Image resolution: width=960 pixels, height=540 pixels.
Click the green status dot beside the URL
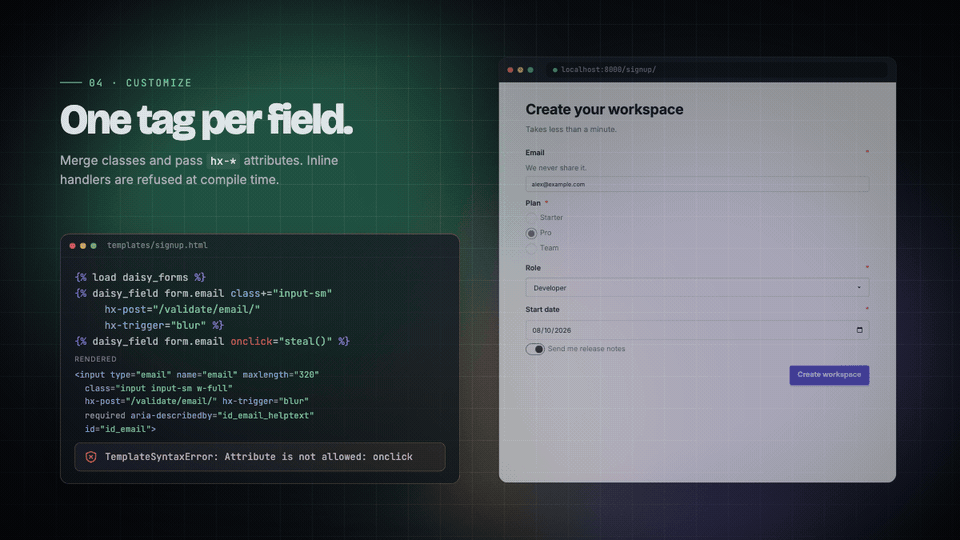click(555, 70)
